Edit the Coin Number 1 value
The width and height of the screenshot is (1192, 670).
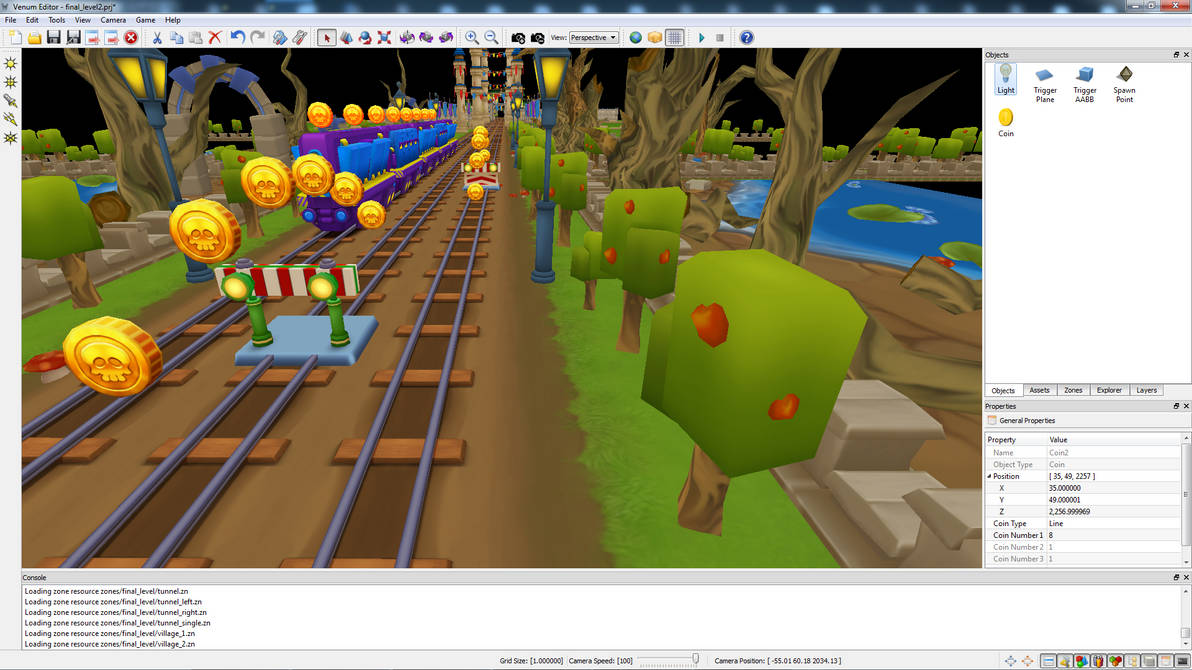click(x=1115, y=535)
